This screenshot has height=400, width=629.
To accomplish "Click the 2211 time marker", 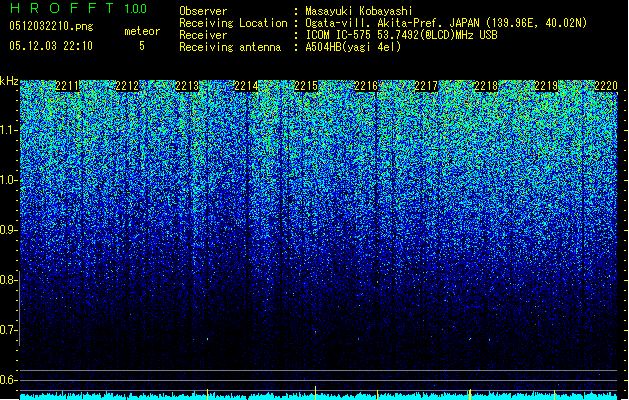I will [x=67, y=86].
